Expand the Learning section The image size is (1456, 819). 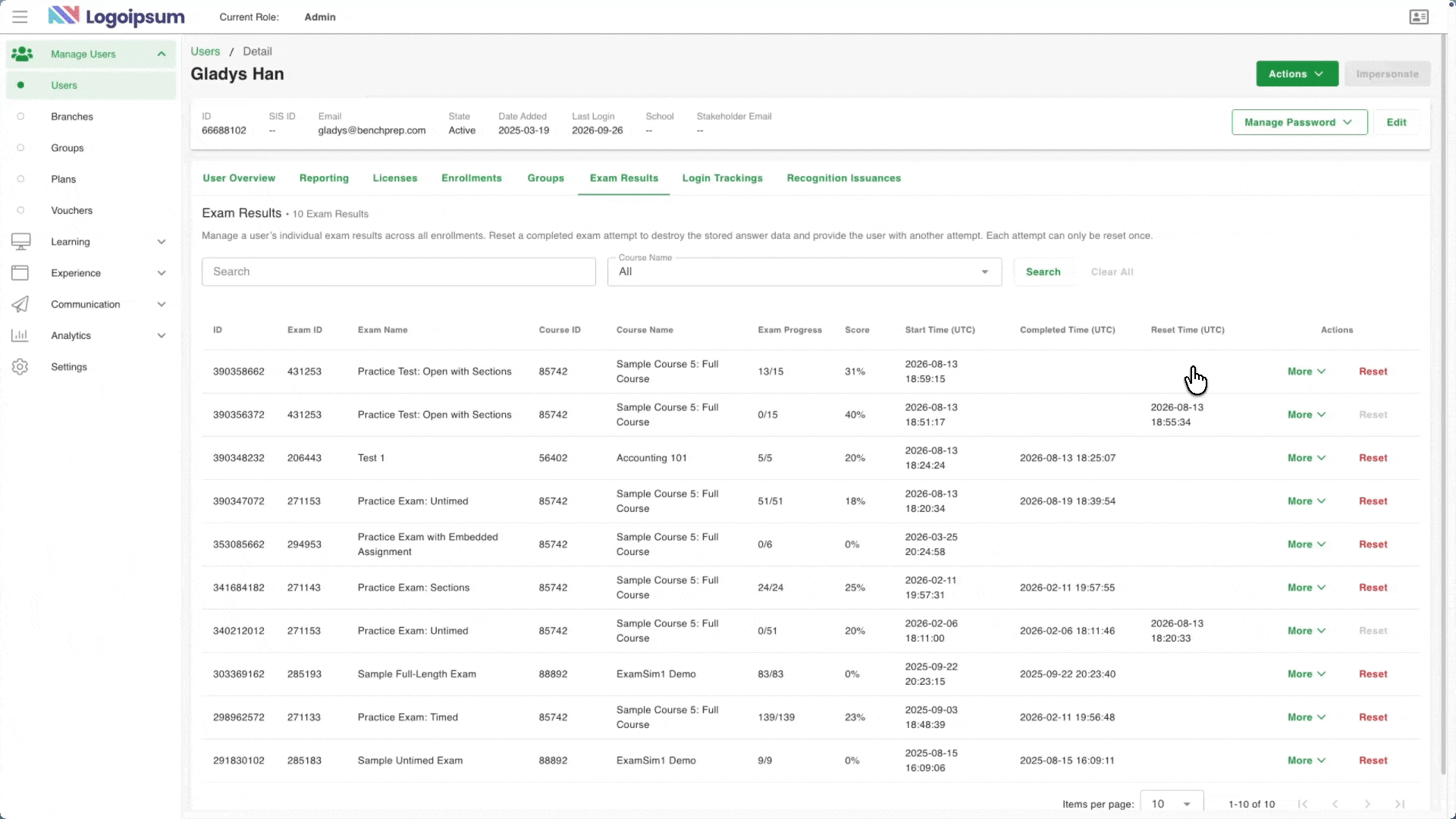162,242
